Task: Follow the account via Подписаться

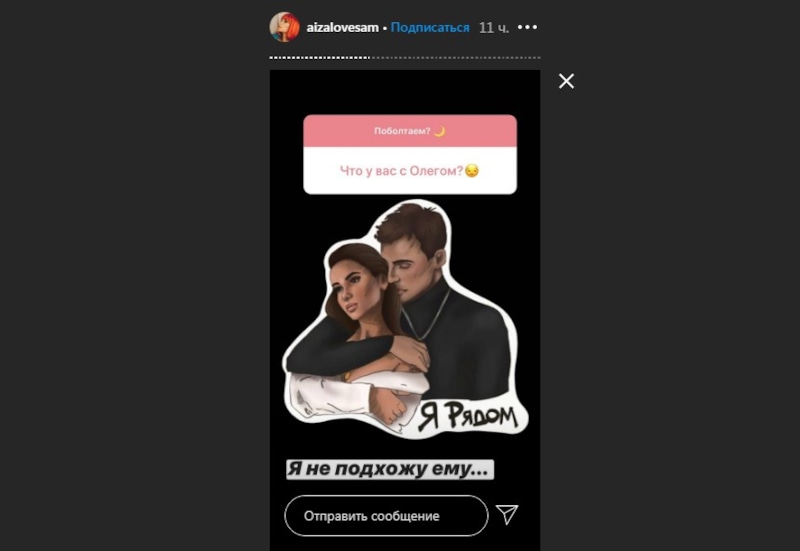Action: click(430, 28)
